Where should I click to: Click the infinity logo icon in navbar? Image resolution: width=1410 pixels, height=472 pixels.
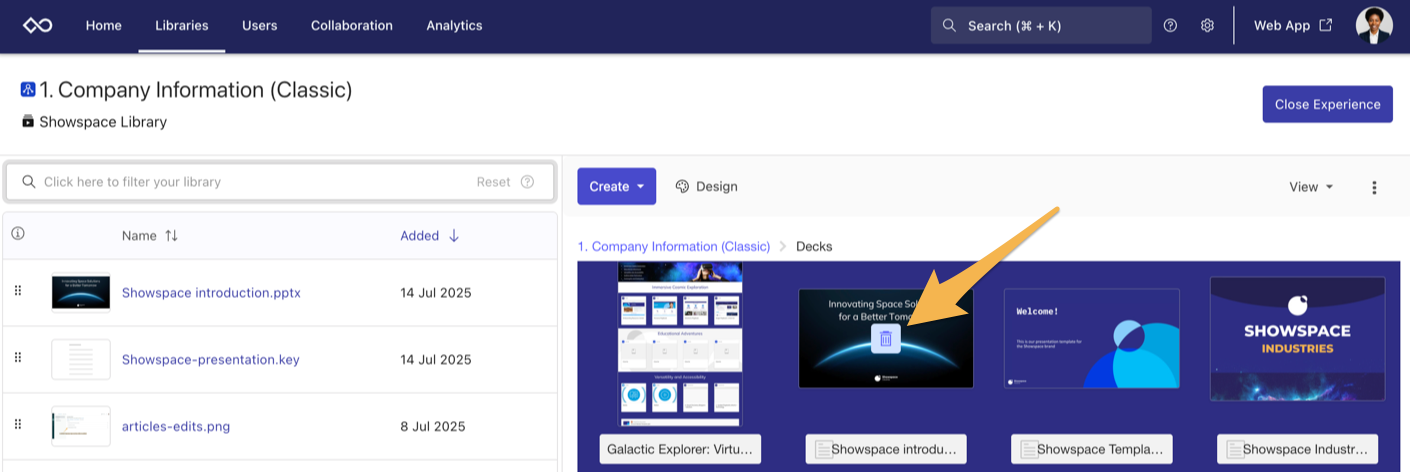37,26
